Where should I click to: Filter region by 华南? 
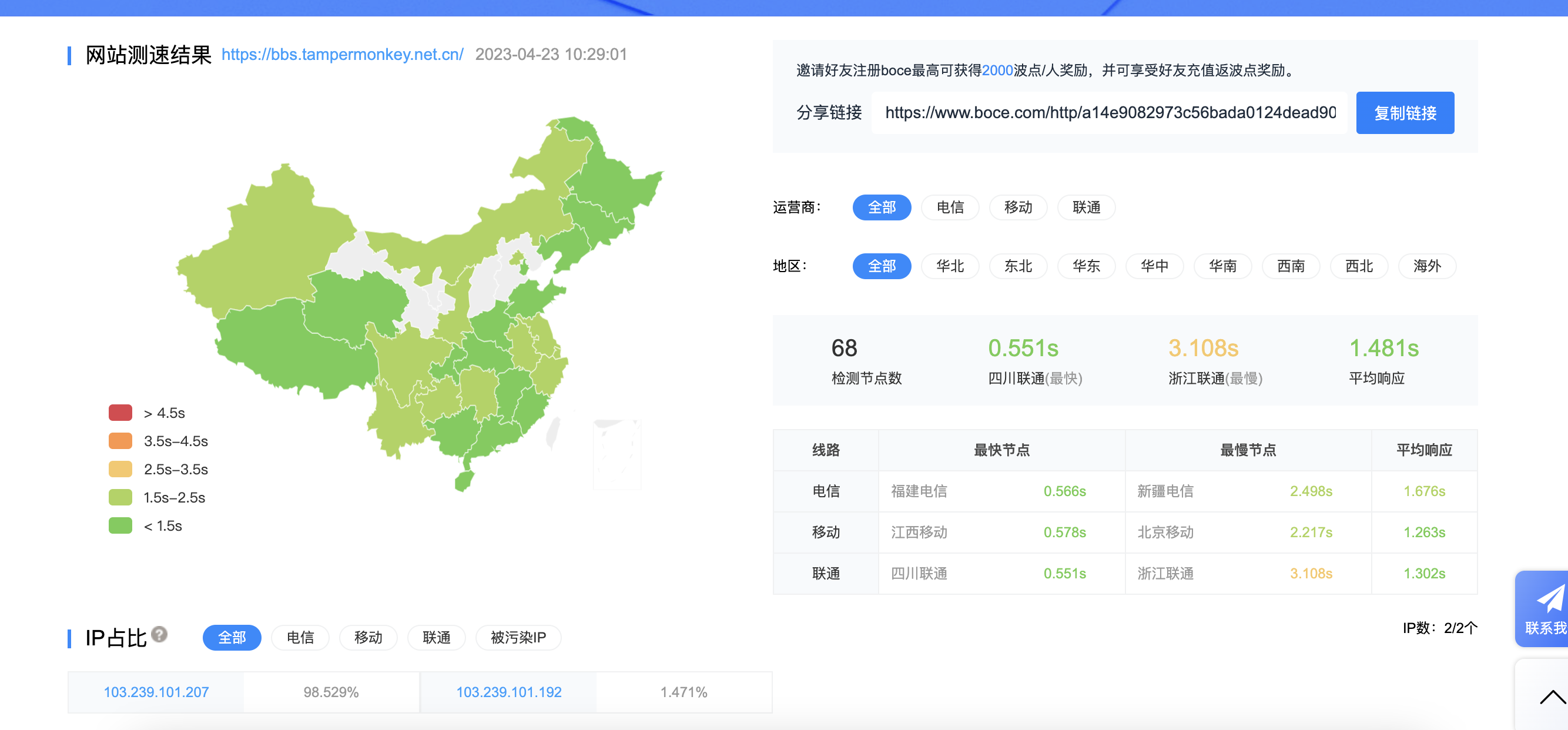pos(1222,266)
